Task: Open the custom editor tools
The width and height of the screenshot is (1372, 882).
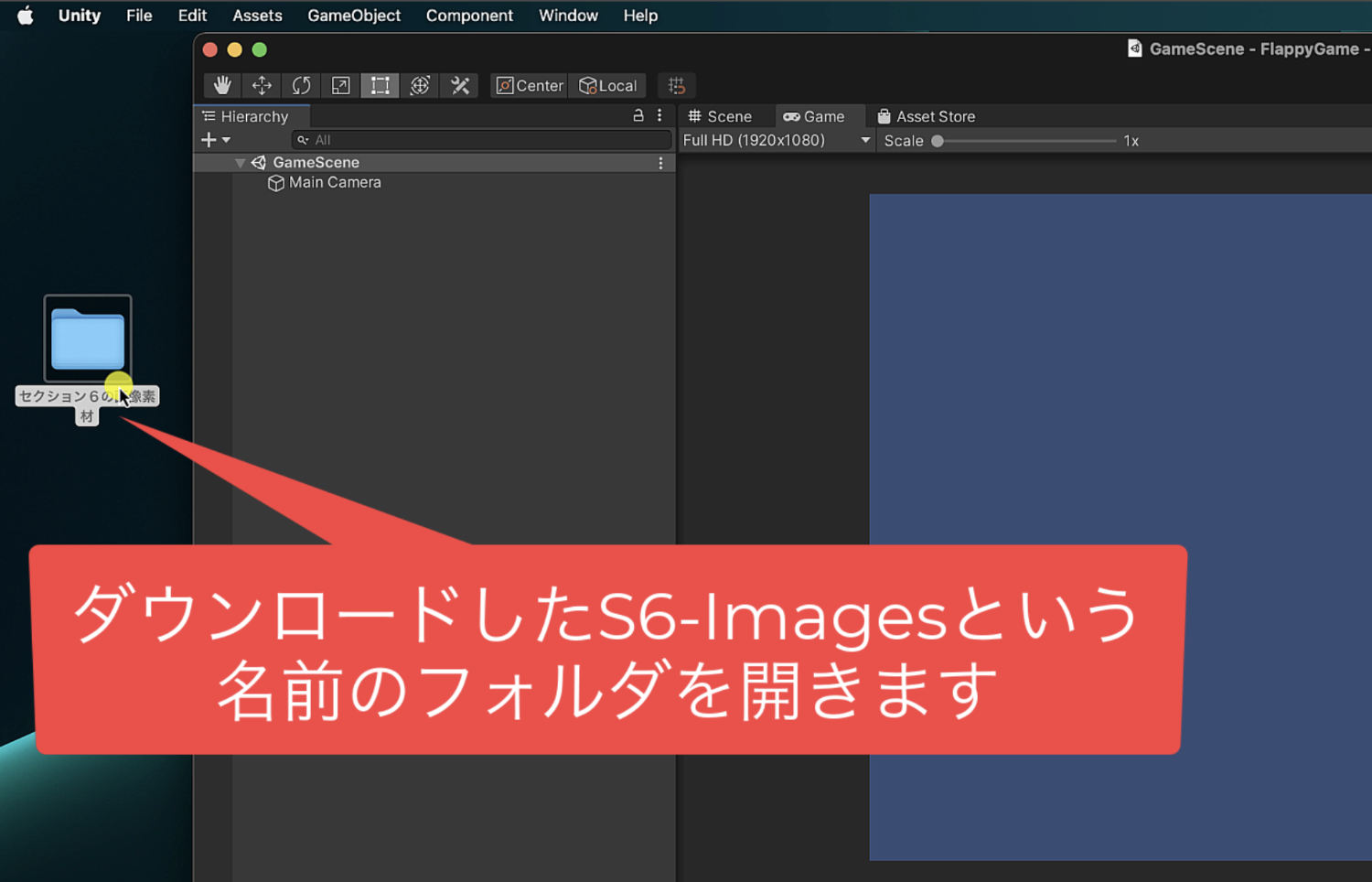Action: [x=460, y=85]
